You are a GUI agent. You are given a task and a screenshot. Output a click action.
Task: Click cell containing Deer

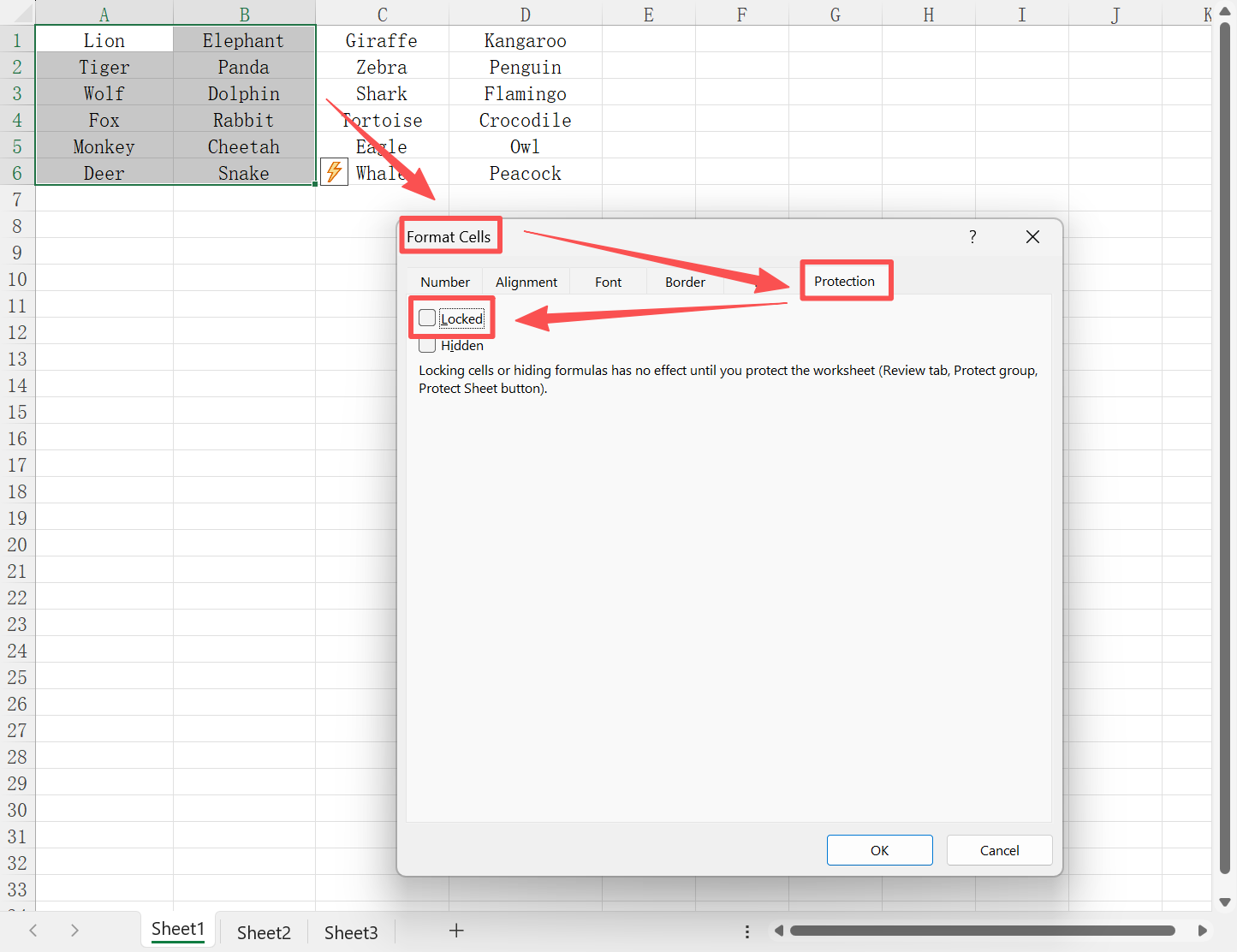104,173
